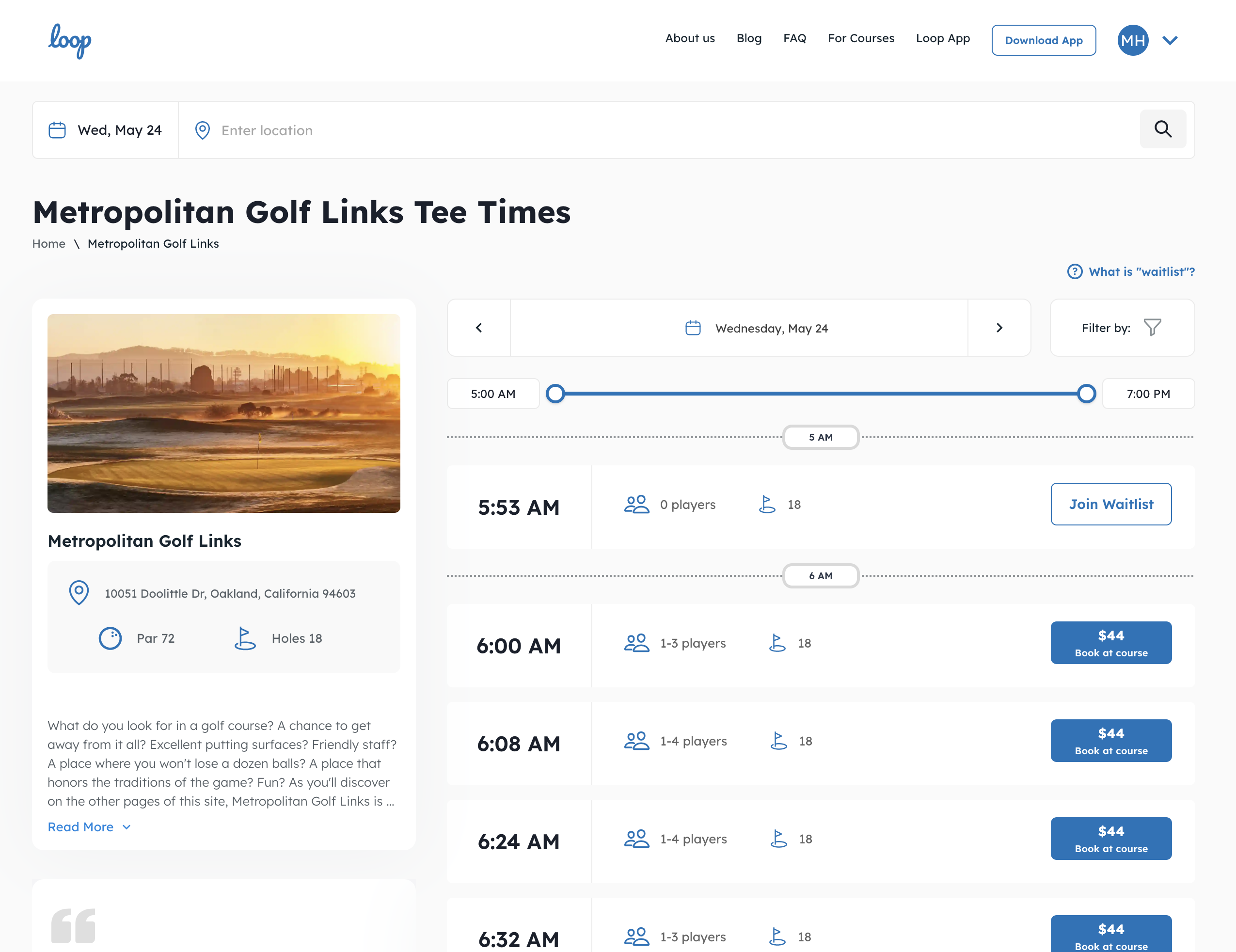This screenshot has width=1236, height=952.
Task: Book the 6:00 AM tee time for $44
Action: coord(1110,642)
